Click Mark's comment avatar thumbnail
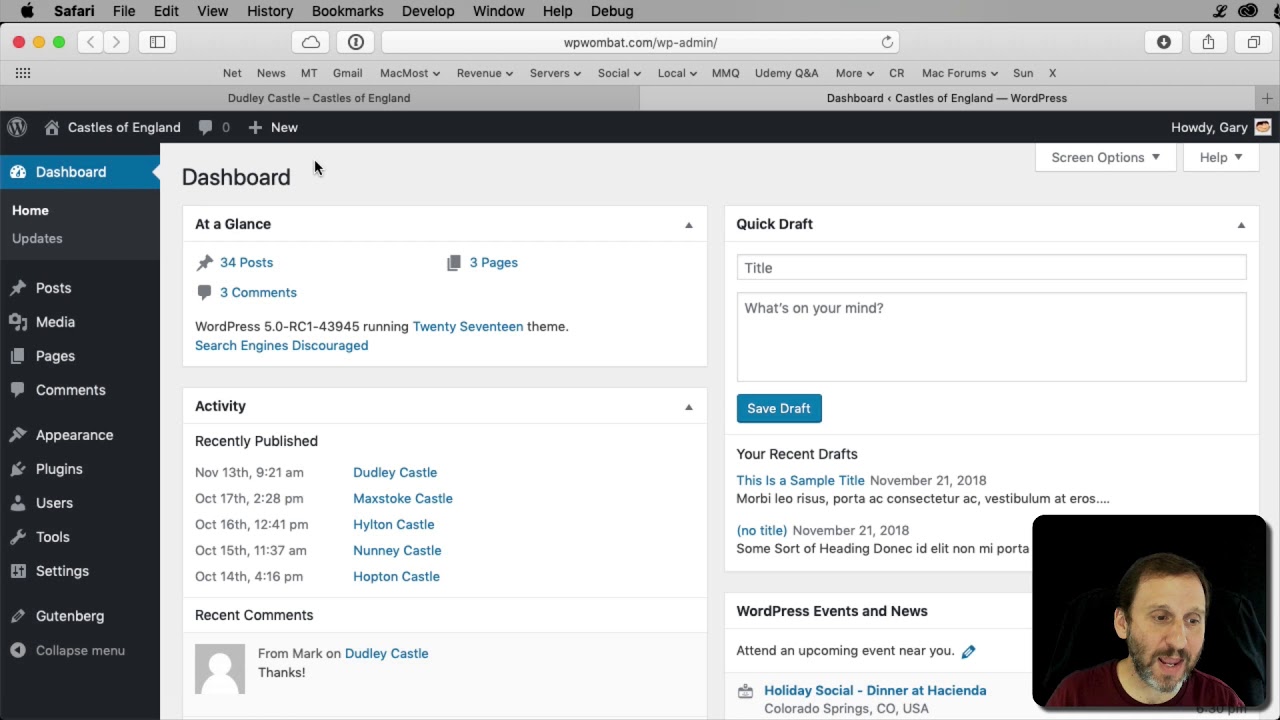 pos(220,669)
